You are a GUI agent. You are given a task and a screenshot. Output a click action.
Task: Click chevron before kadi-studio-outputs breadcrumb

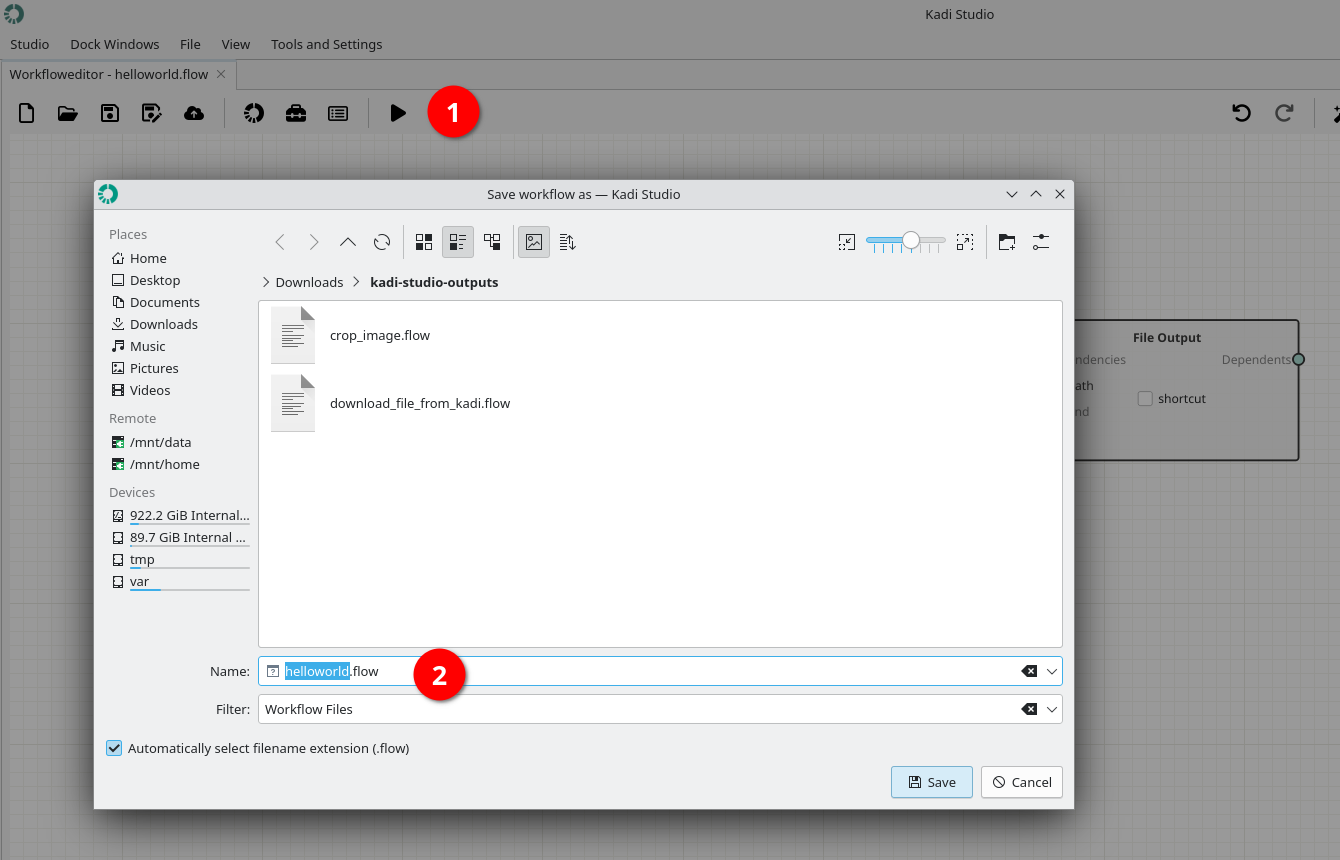[356, 282]
